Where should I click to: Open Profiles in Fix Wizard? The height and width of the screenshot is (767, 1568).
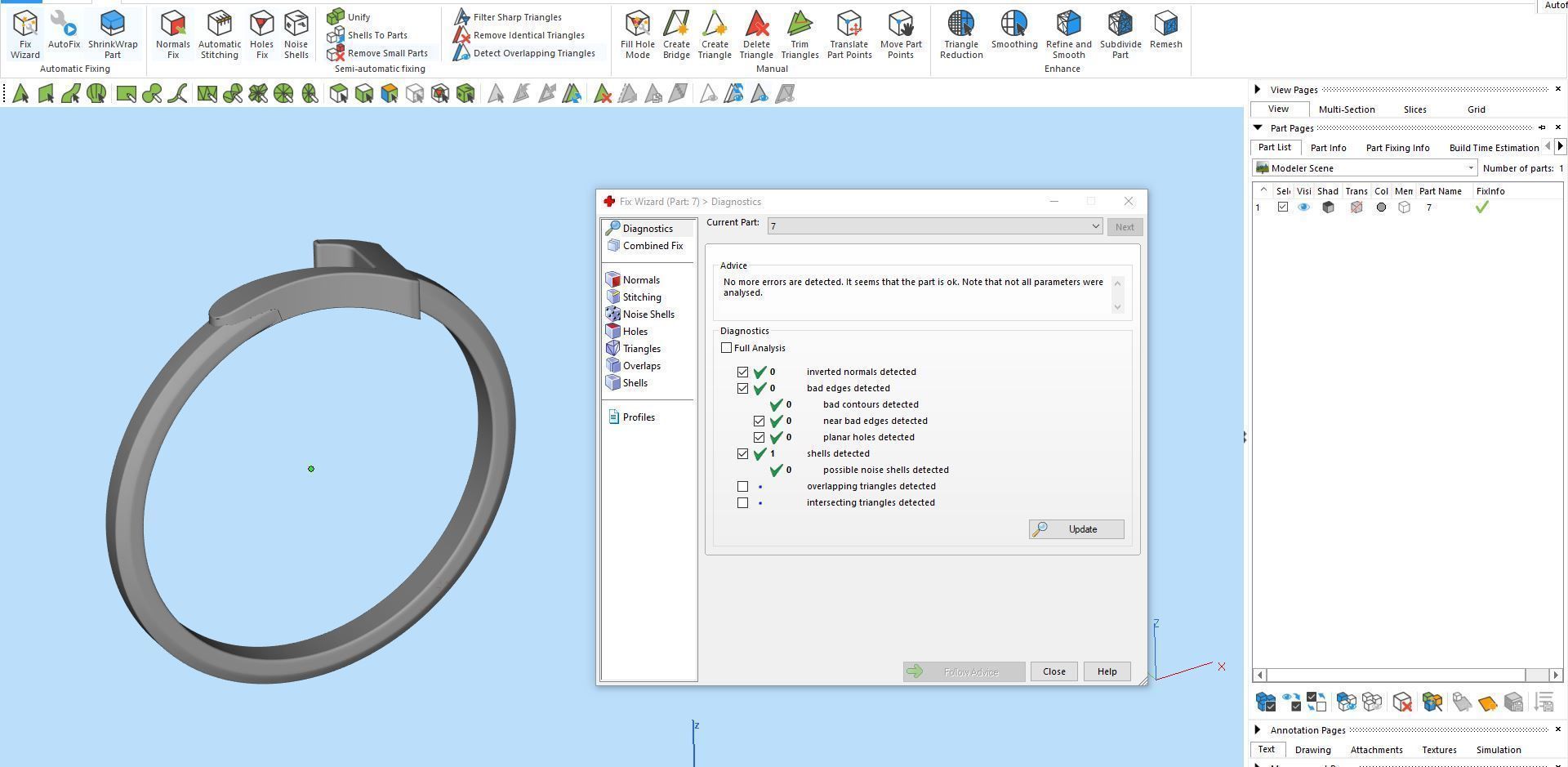tap(631, 417)
